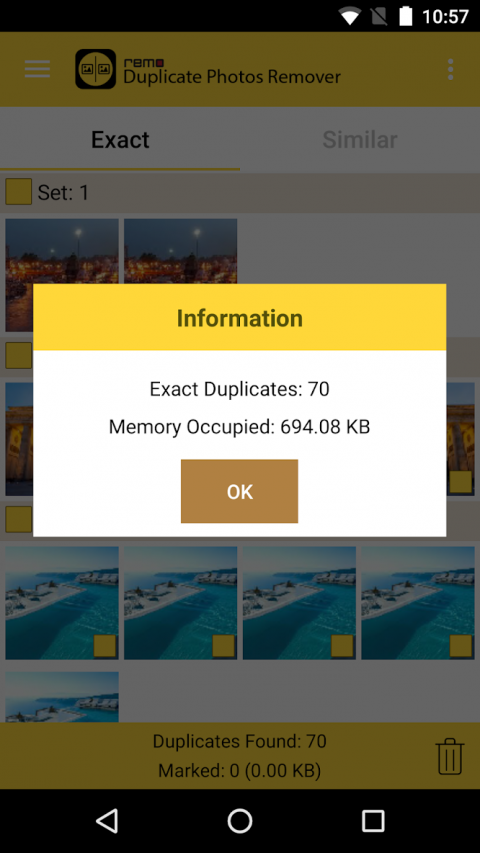Tap the Information dialog title header
The image size is (480, 853).
tap(239, 318)
